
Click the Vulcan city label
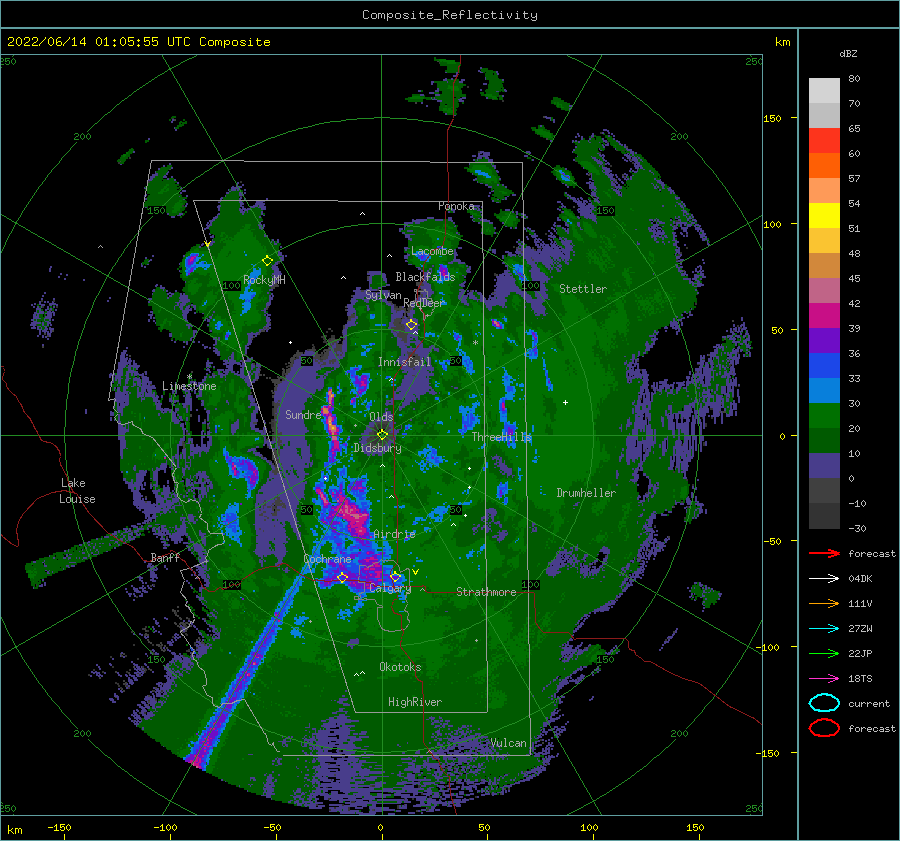[x=508, y=743]
